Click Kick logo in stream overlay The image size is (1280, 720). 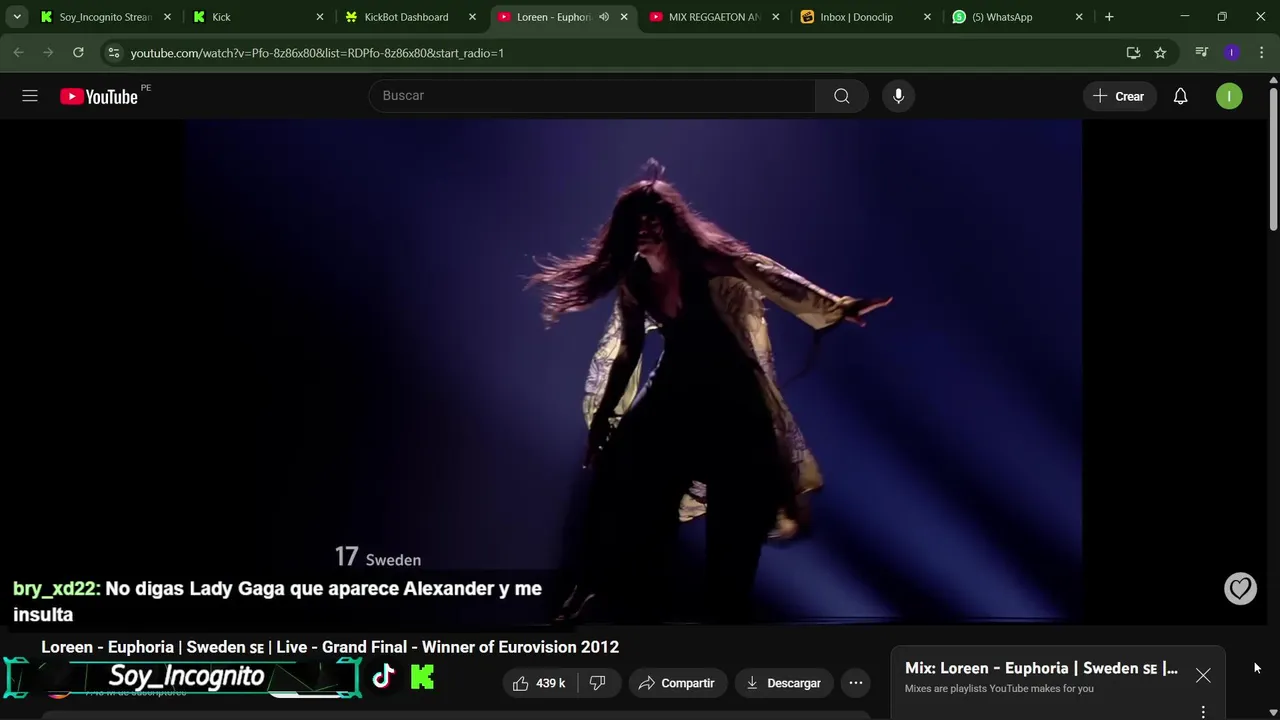tap(423, 677)
